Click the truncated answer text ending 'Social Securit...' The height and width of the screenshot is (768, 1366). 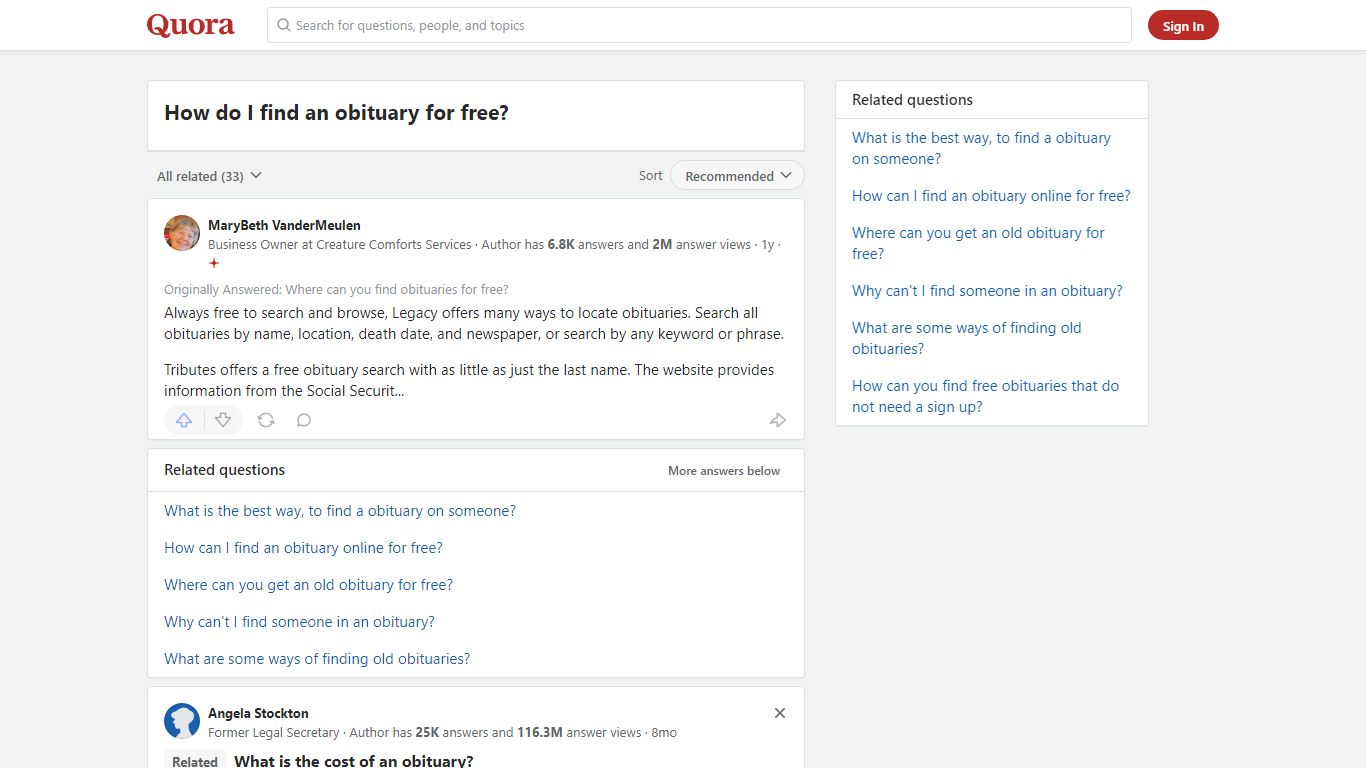click(x=469, y=380)
